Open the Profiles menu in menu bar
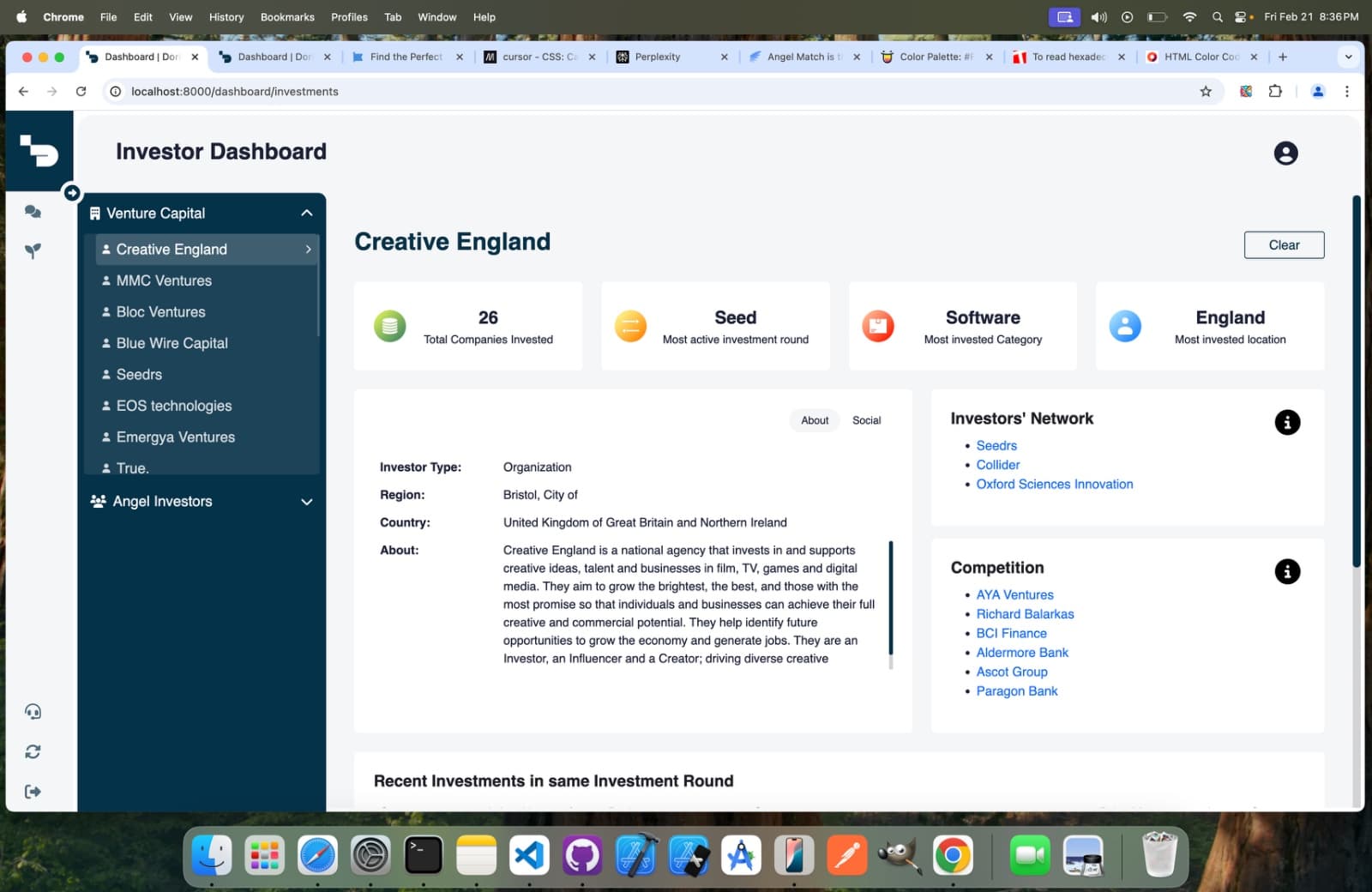 coord(349,17)
